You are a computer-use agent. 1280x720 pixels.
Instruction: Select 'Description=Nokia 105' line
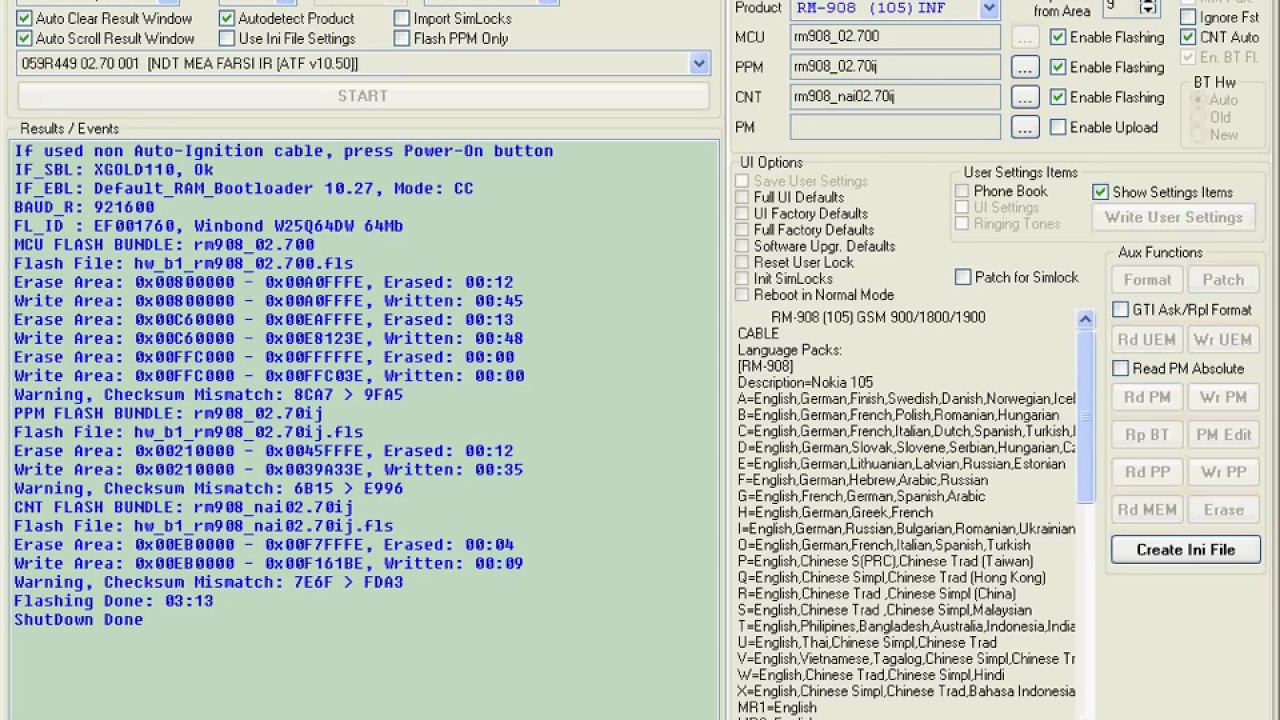(805, 382)
